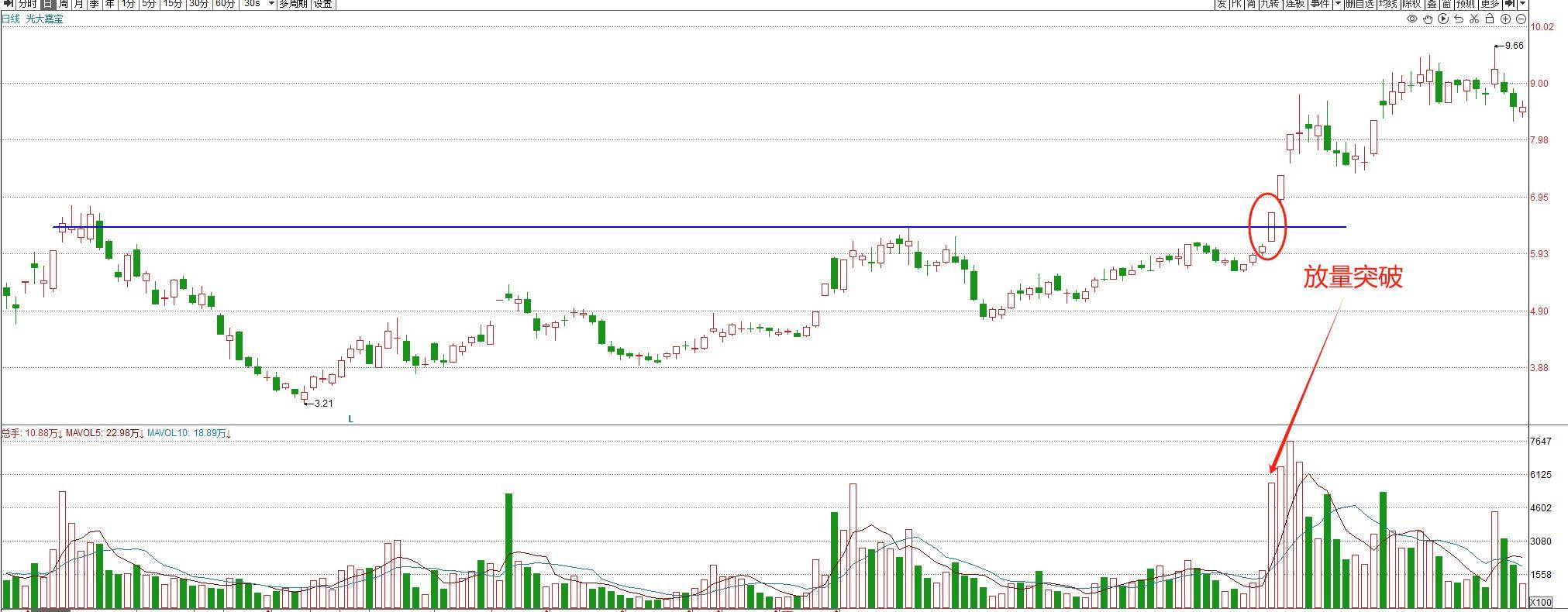Click the undo arrow icon
Image resolution: width=1568 pixels, height=612 pixels.
pyautogui.click(x=1459, y=19)
